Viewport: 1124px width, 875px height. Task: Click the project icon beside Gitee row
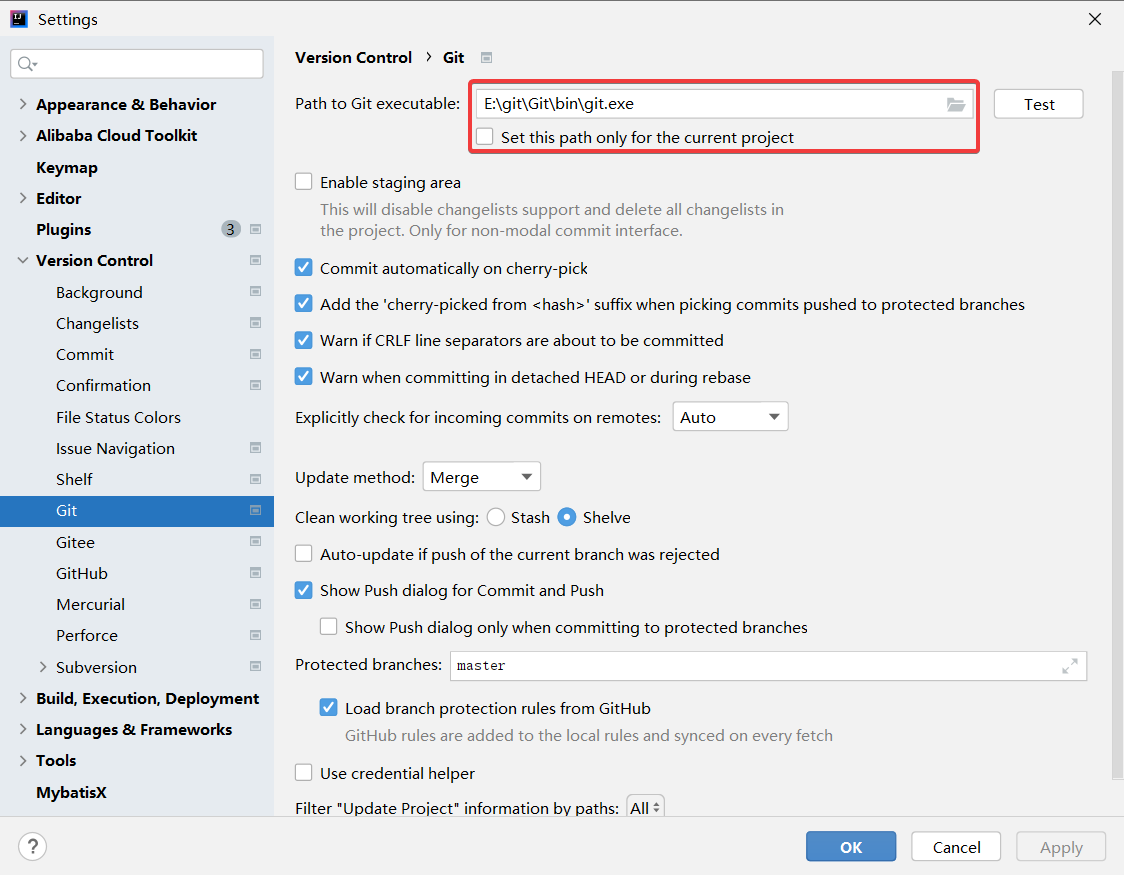click(255, 542)
